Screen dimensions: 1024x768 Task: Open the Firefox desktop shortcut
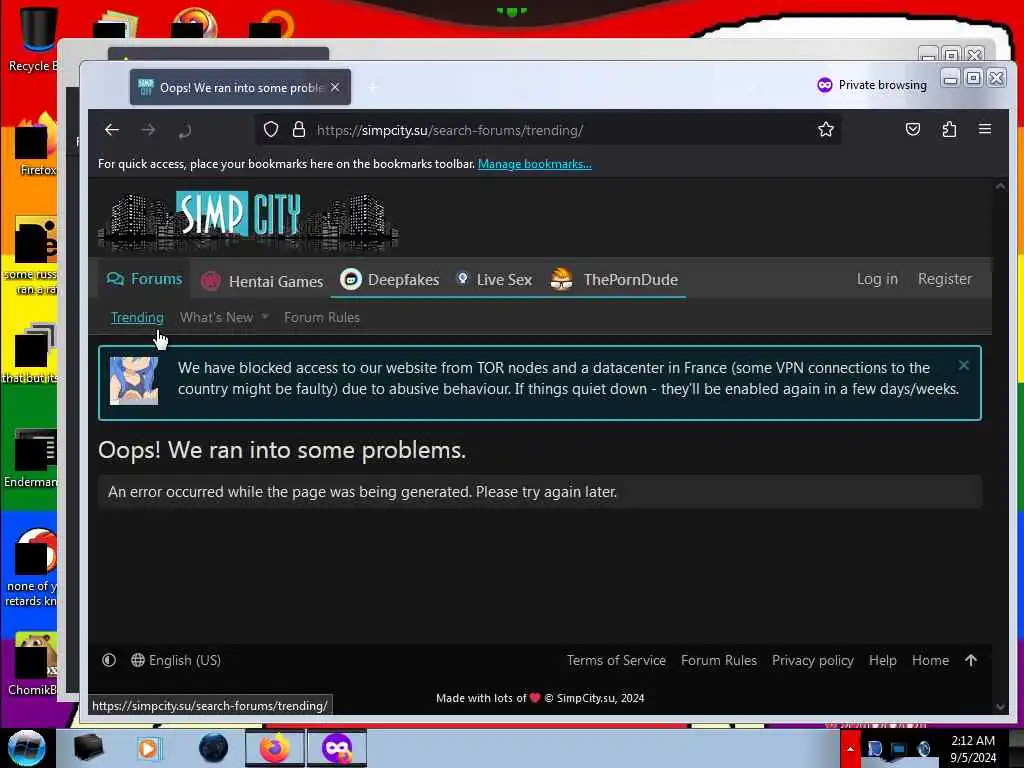(x=37, y=145)
